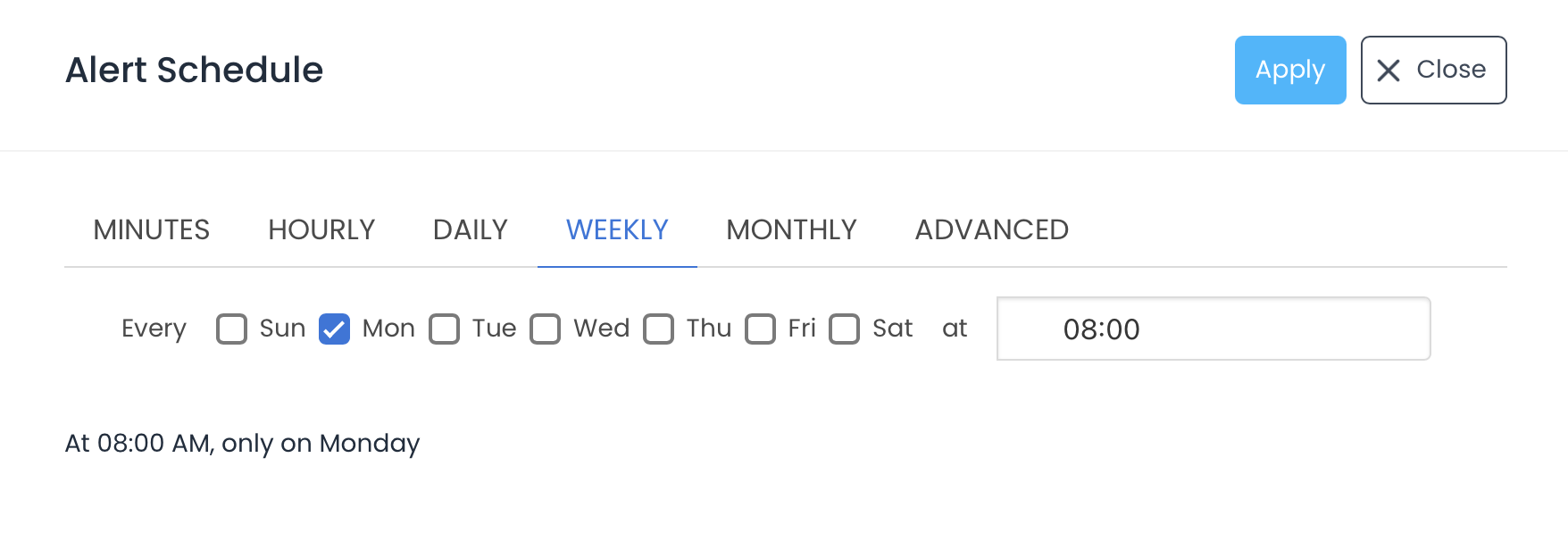This screenshot has height=541, width=1568.
Task: Go to the MONTHLY tab
Action: [791, 230]
